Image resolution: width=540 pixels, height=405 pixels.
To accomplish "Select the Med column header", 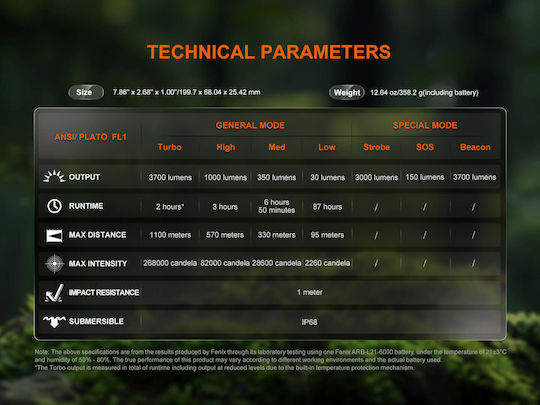I will pyautogui.click(x=277, y=147).
